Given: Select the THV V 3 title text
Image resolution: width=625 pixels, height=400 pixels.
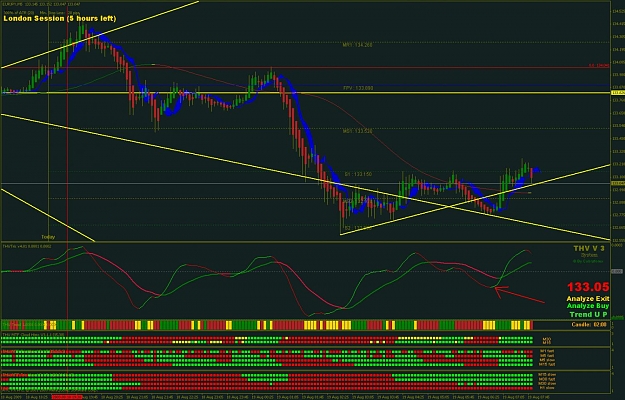Looking at the screenshot, I should point(589,249).
